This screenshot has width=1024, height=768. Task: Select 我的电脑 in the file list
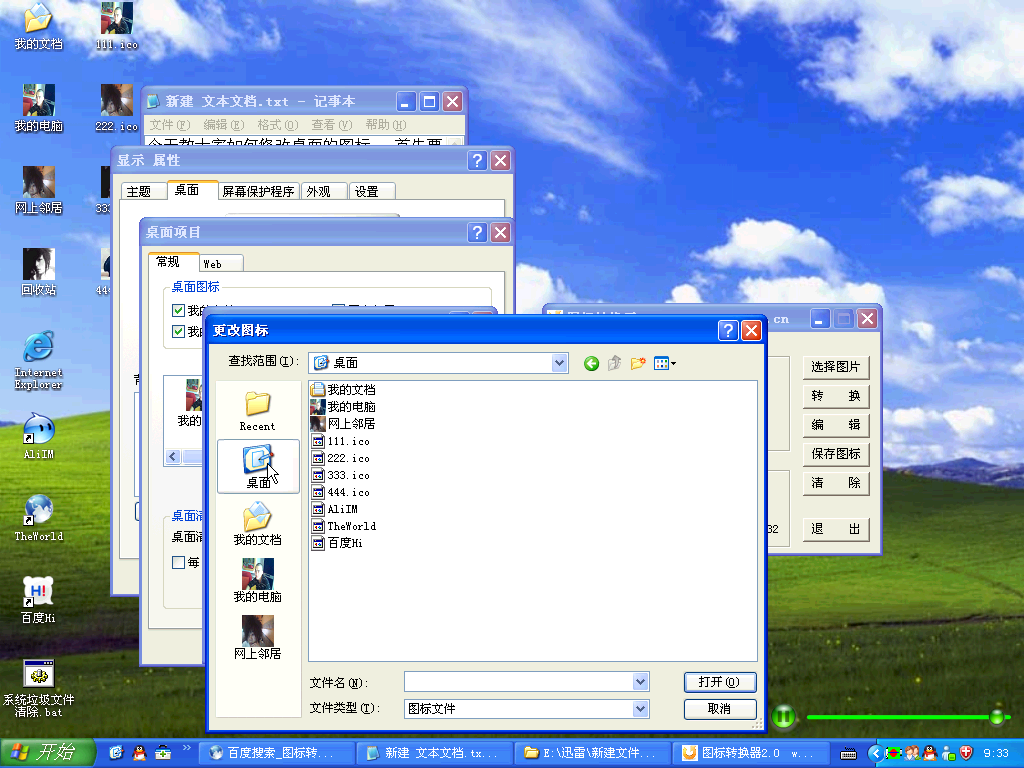coord(344,407)
